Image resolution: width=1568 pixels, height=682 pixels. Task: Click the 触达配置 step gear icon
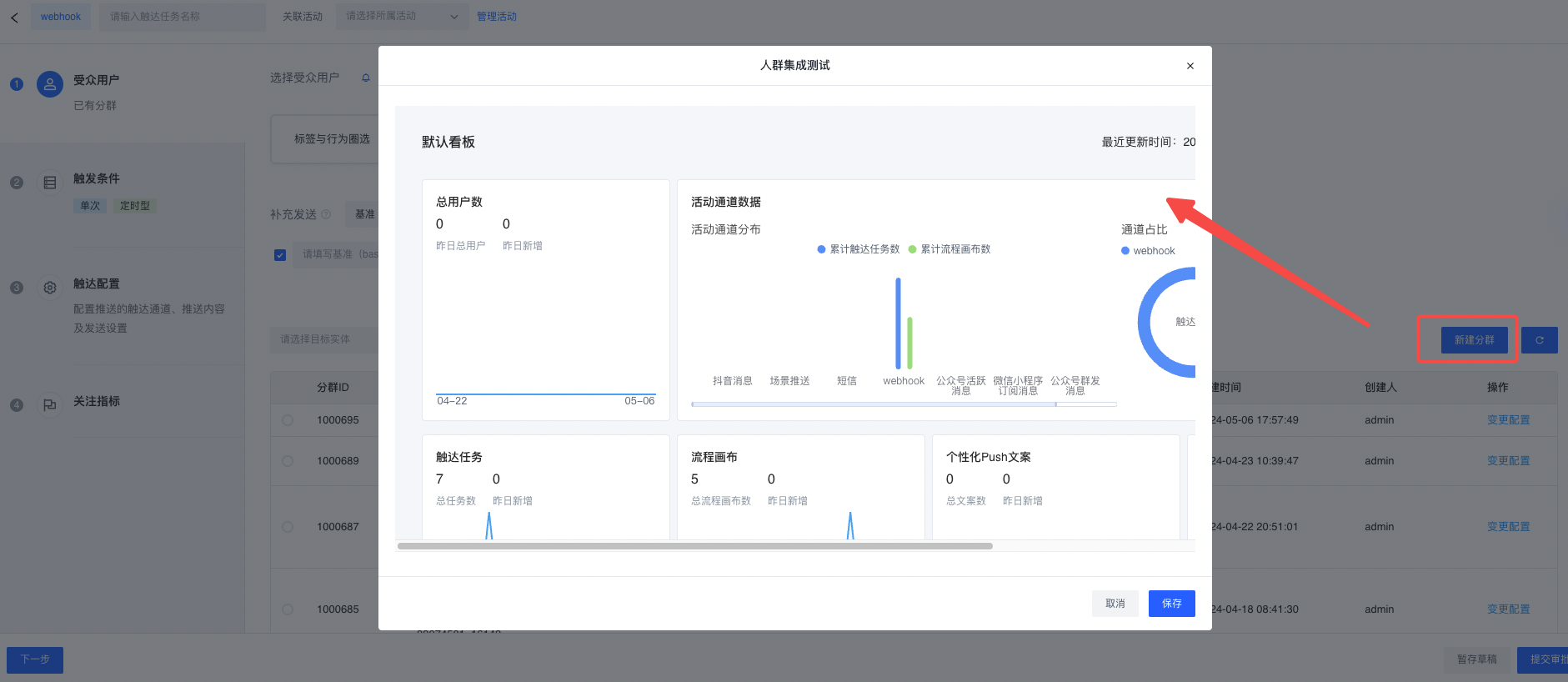tap(50, 288)
